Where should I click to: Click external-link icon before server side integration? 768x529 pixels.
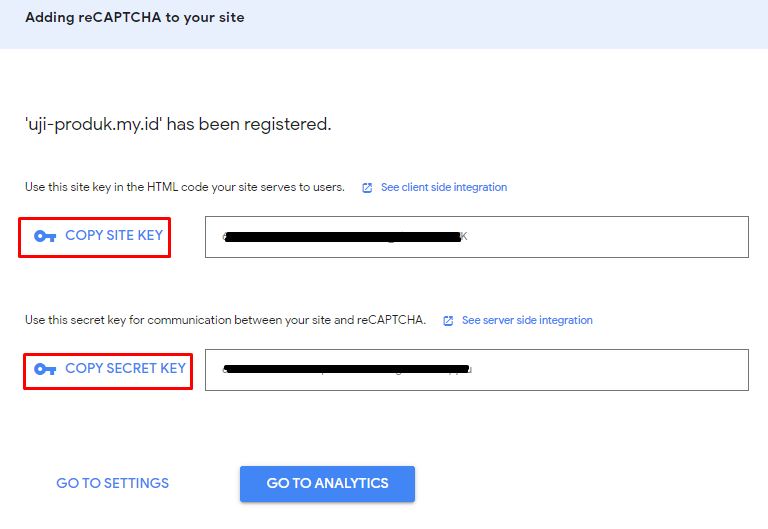449,321
